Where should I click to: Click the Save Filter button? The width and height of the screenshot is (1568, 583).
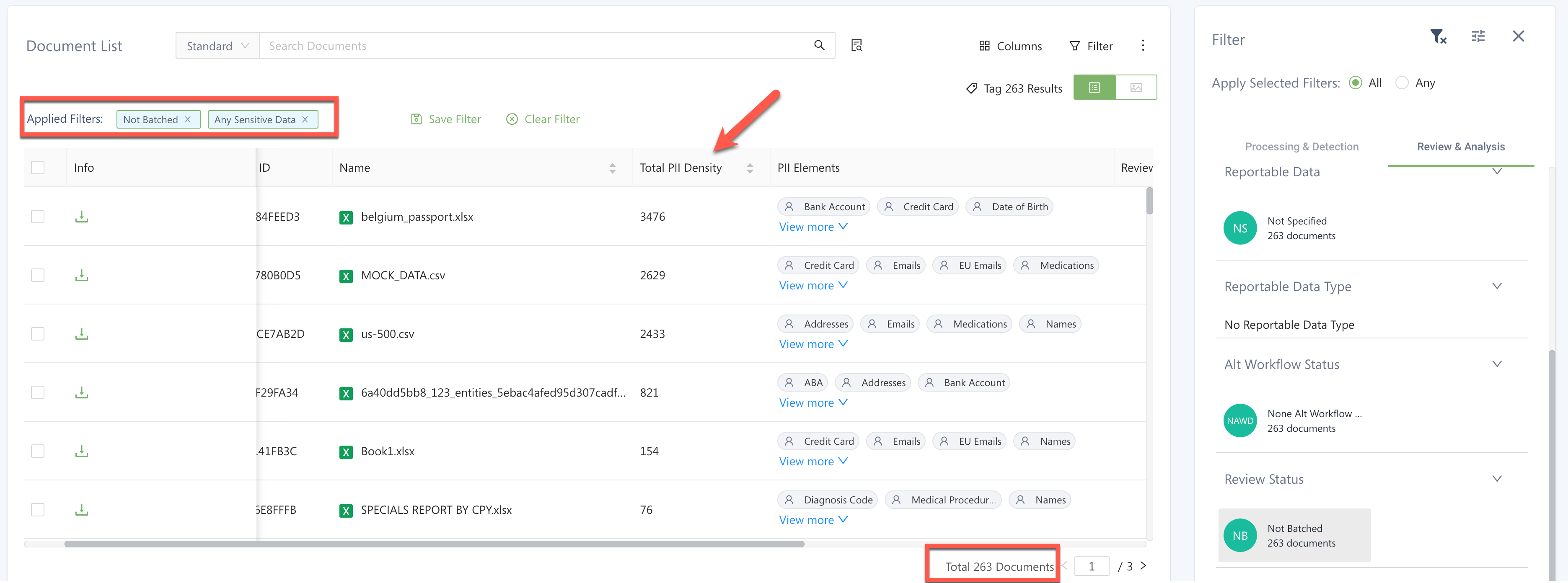click(446, 119)
